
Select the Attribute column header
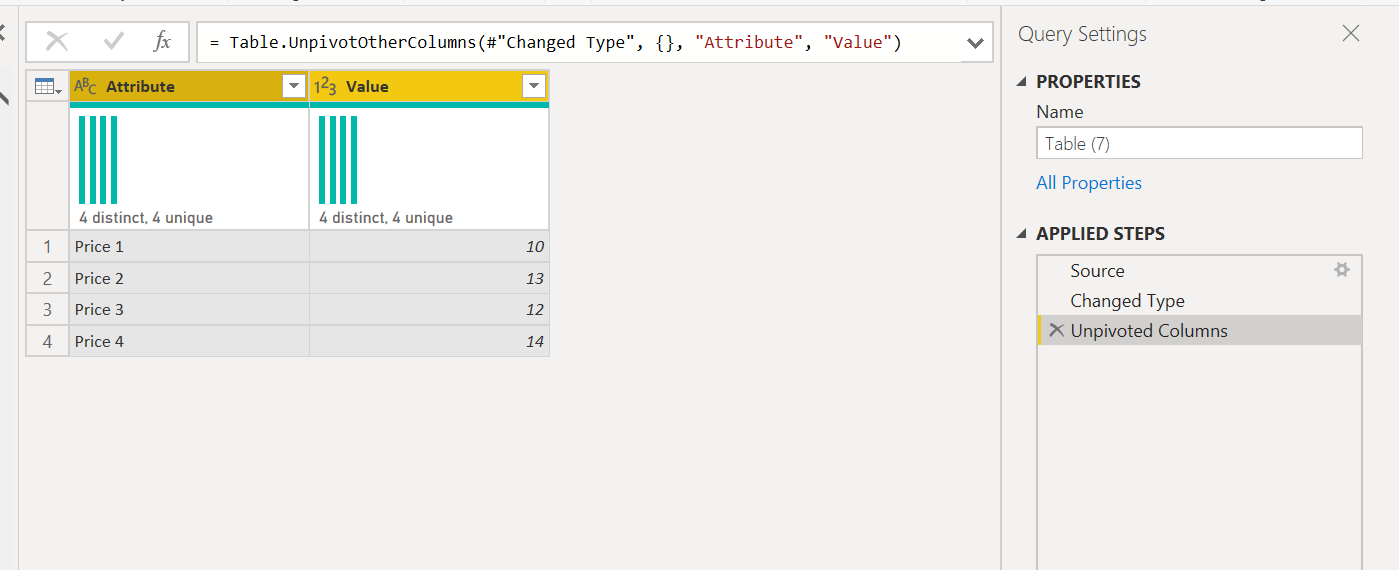point(189,87)
